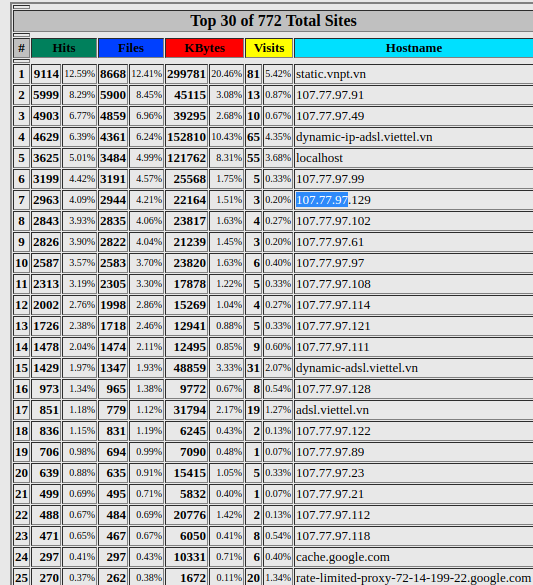
Task: Select hostname 107.77.97.121
Action: [333, 326]
